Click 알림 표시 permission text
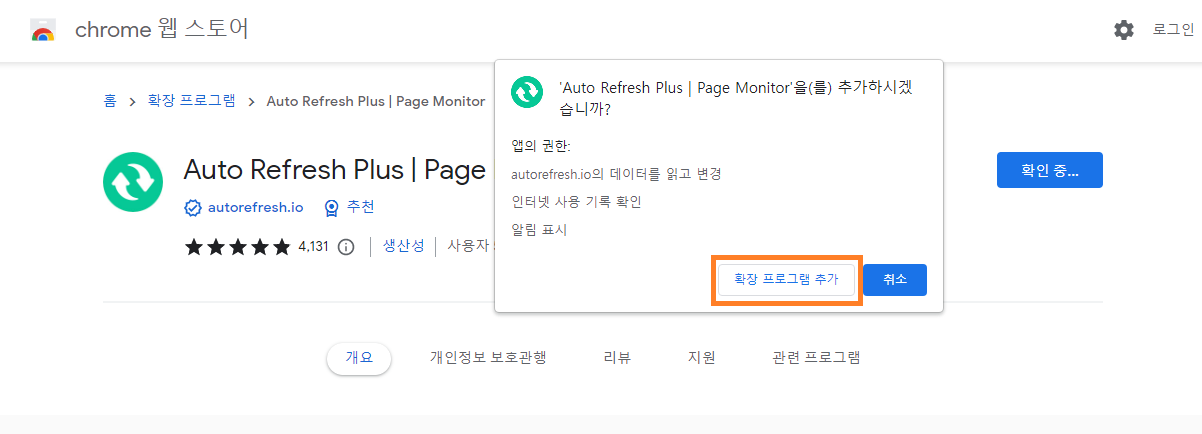 pyautogui.click(x=539, y=230)
